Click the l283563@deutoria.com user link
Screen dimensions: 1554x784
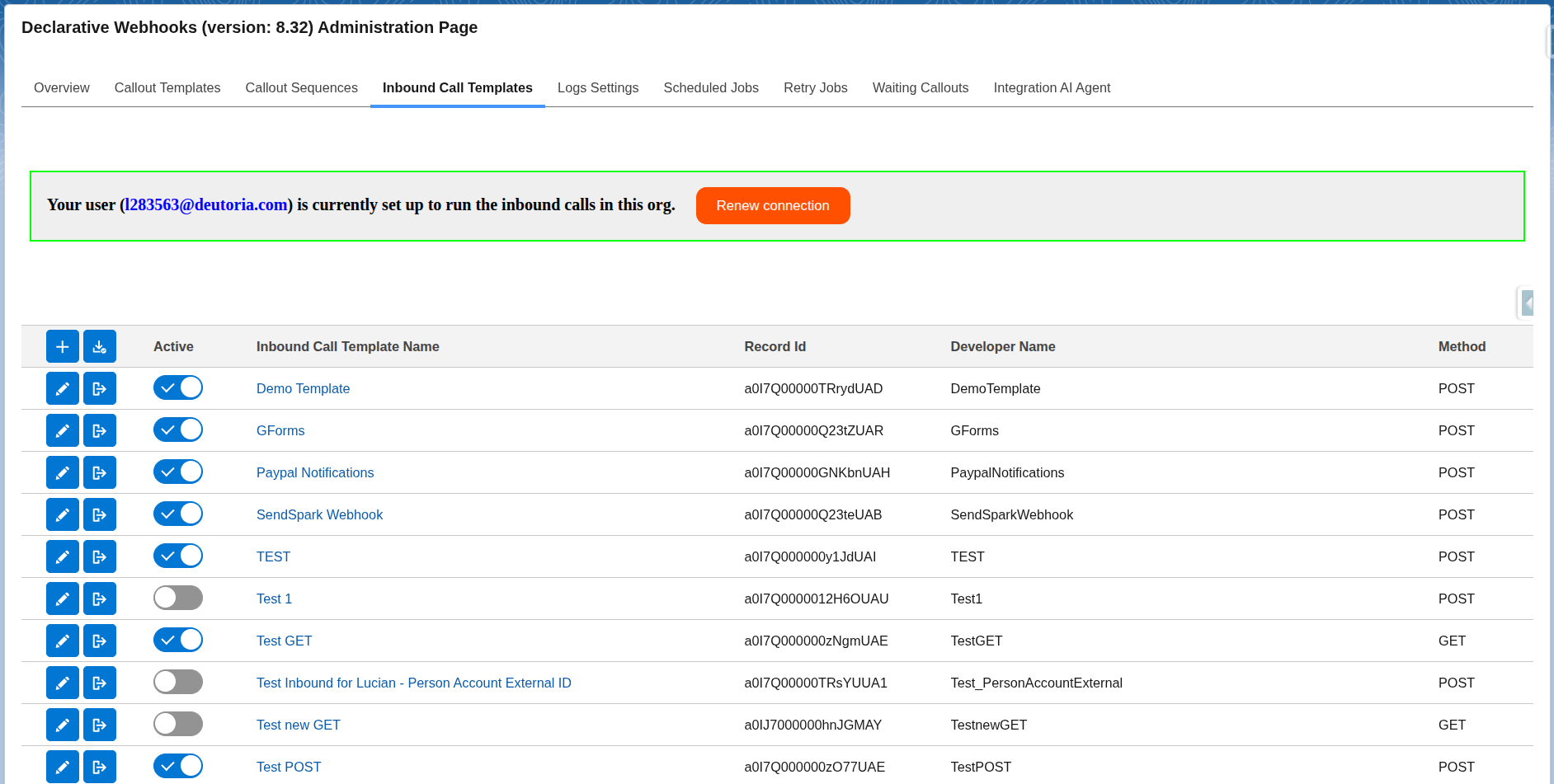tap(206, 205)
